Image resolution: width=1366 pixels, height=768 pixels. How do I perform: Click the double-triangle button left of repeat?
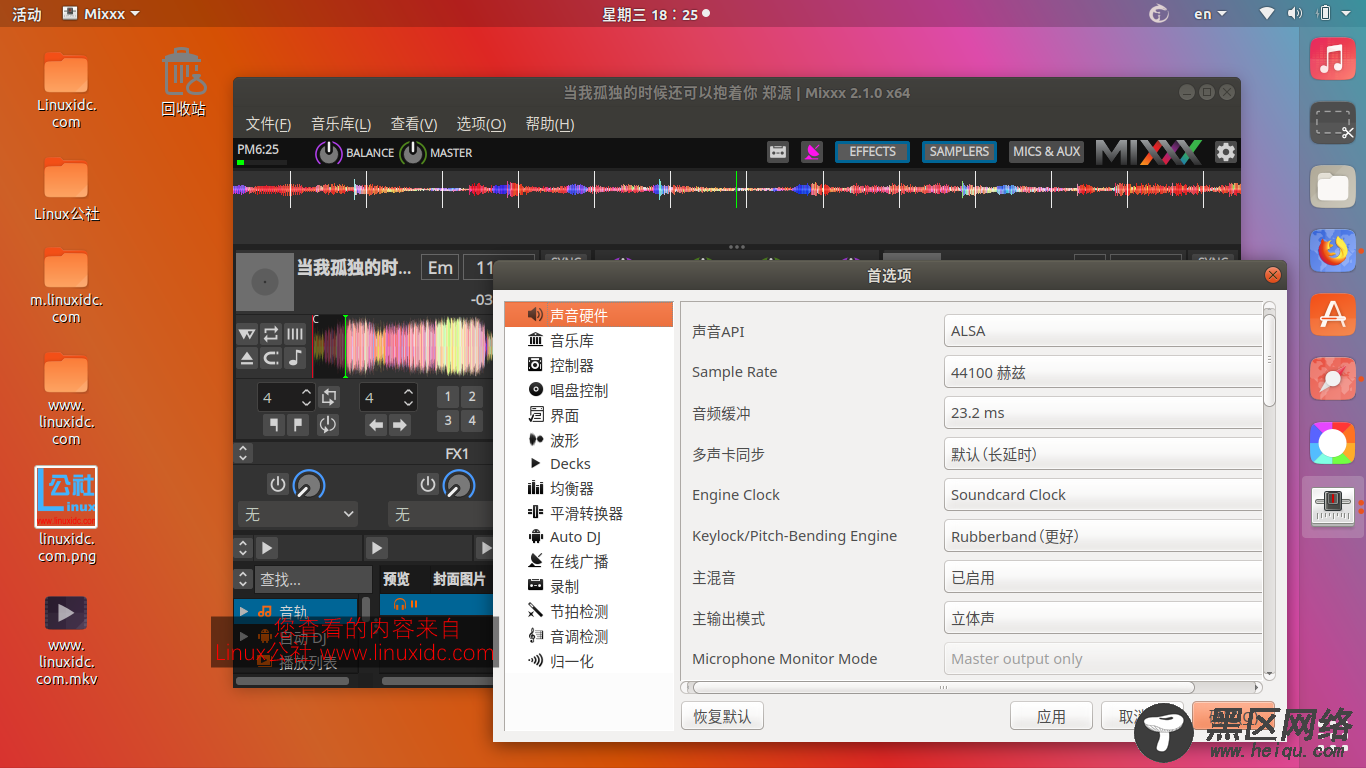tap(247, 334)
